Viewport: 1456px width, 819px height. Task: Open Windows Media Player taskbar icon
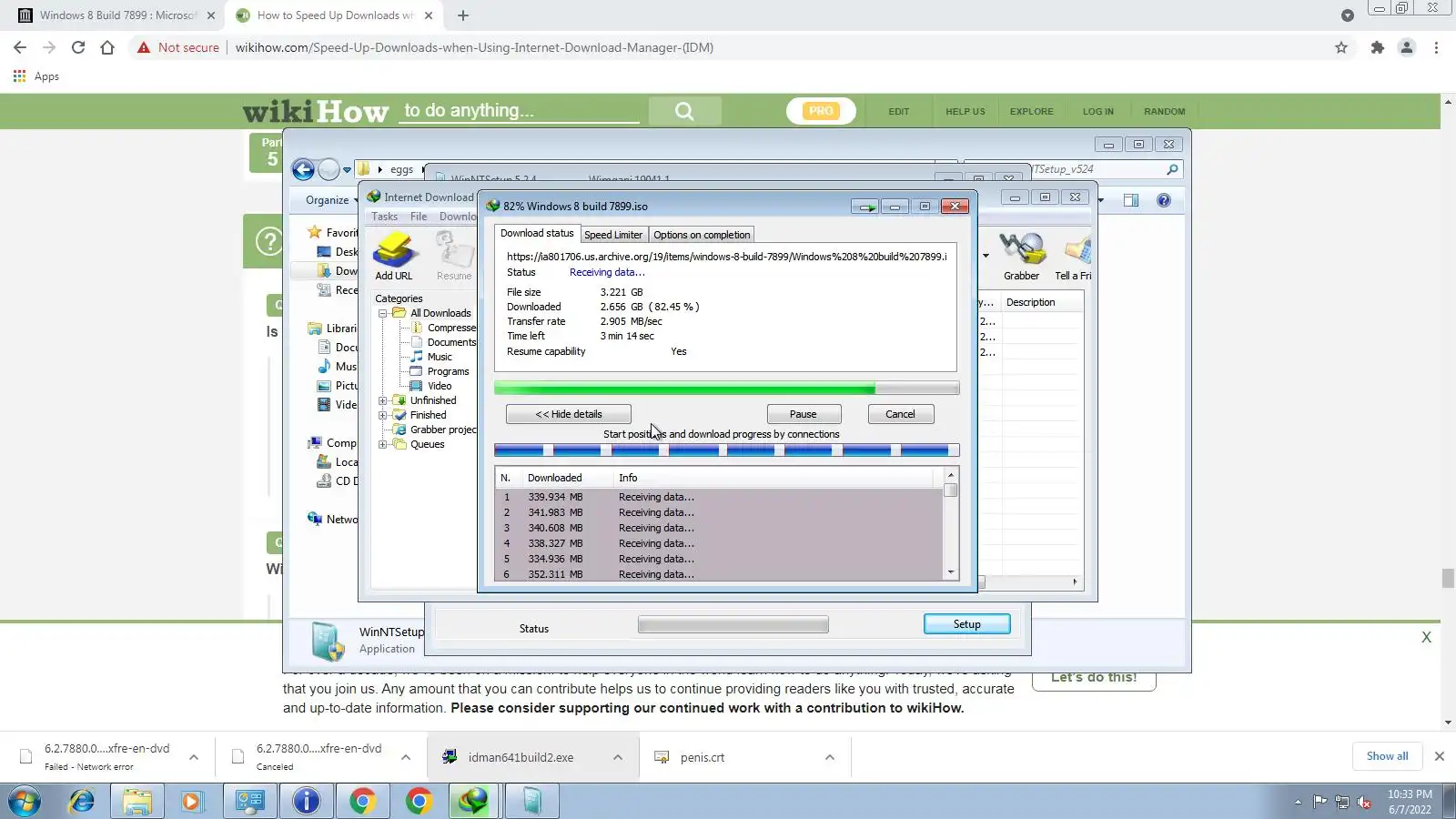(191, 801)
